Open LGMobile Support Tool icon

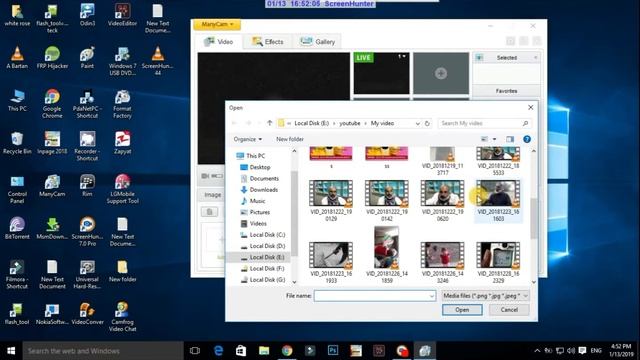122,189
